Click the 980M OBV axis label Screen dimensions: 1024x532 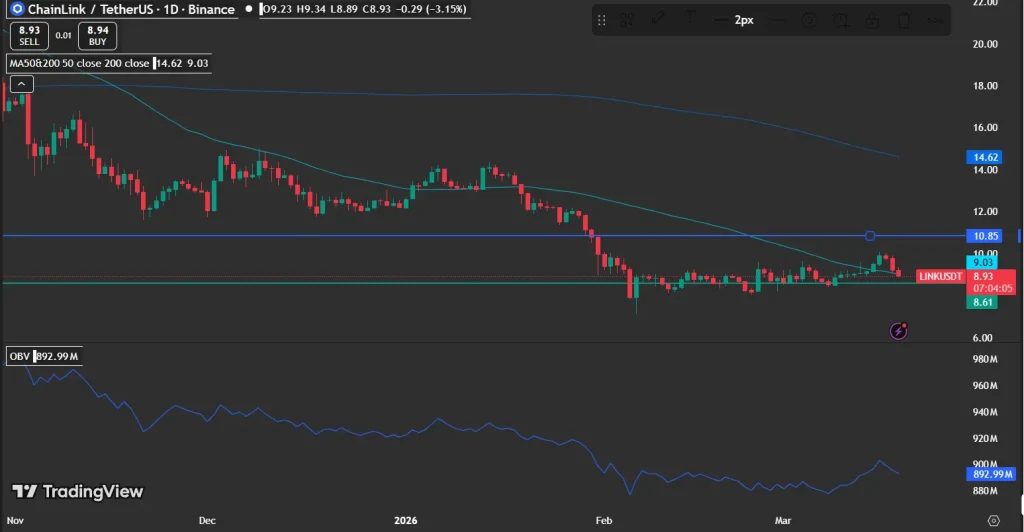click(985, 359)
